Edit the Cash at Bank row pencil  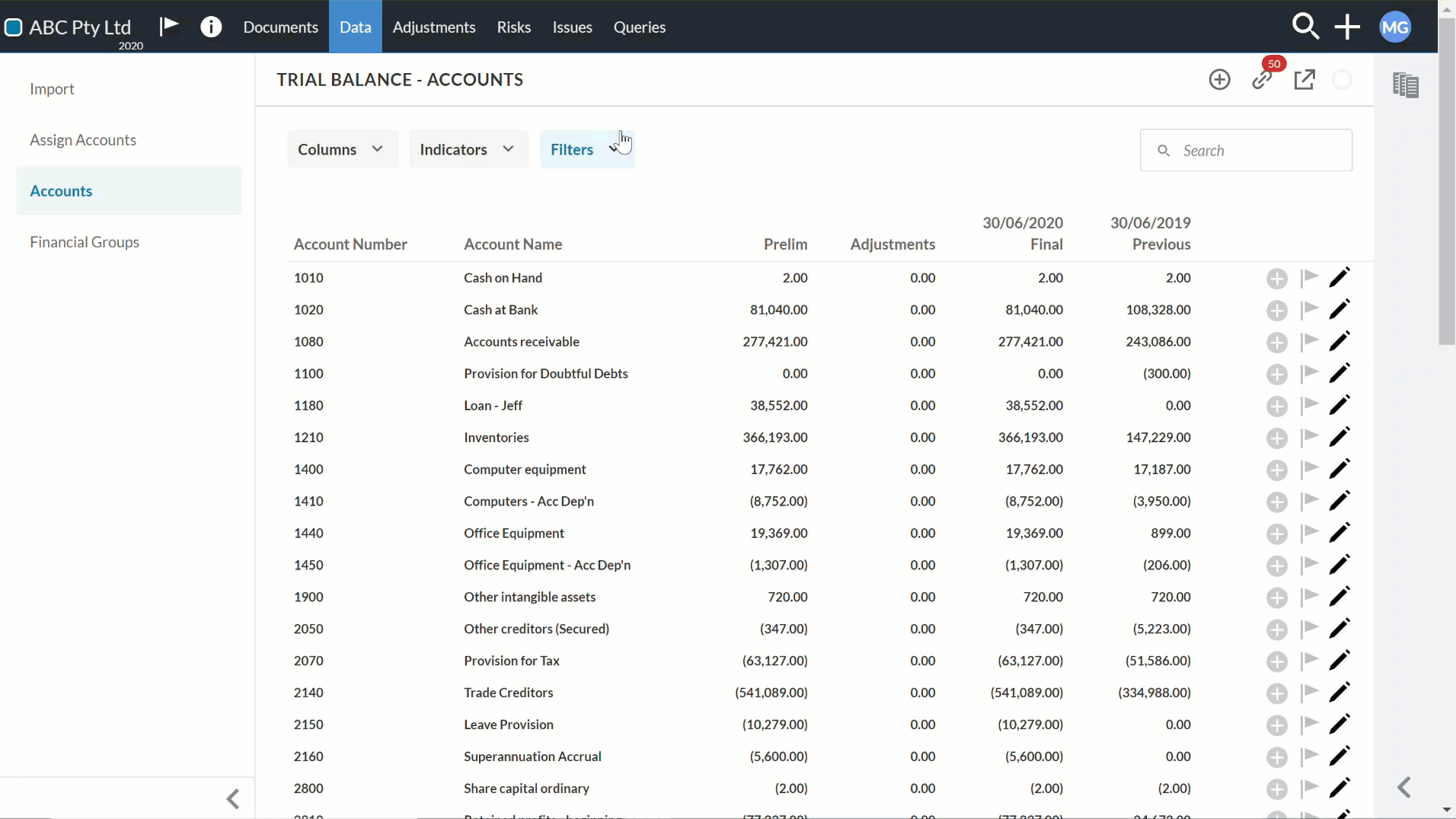point(1339,310)
